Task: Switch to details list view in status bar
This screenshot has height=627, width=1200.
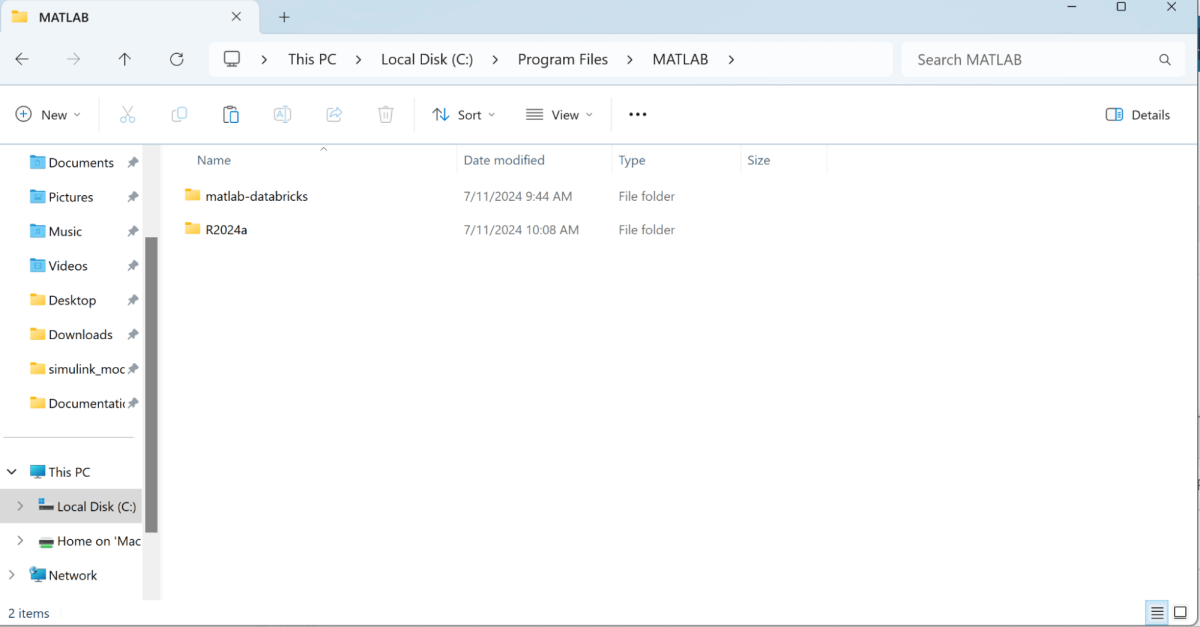Action: [x=1157, y=613]
